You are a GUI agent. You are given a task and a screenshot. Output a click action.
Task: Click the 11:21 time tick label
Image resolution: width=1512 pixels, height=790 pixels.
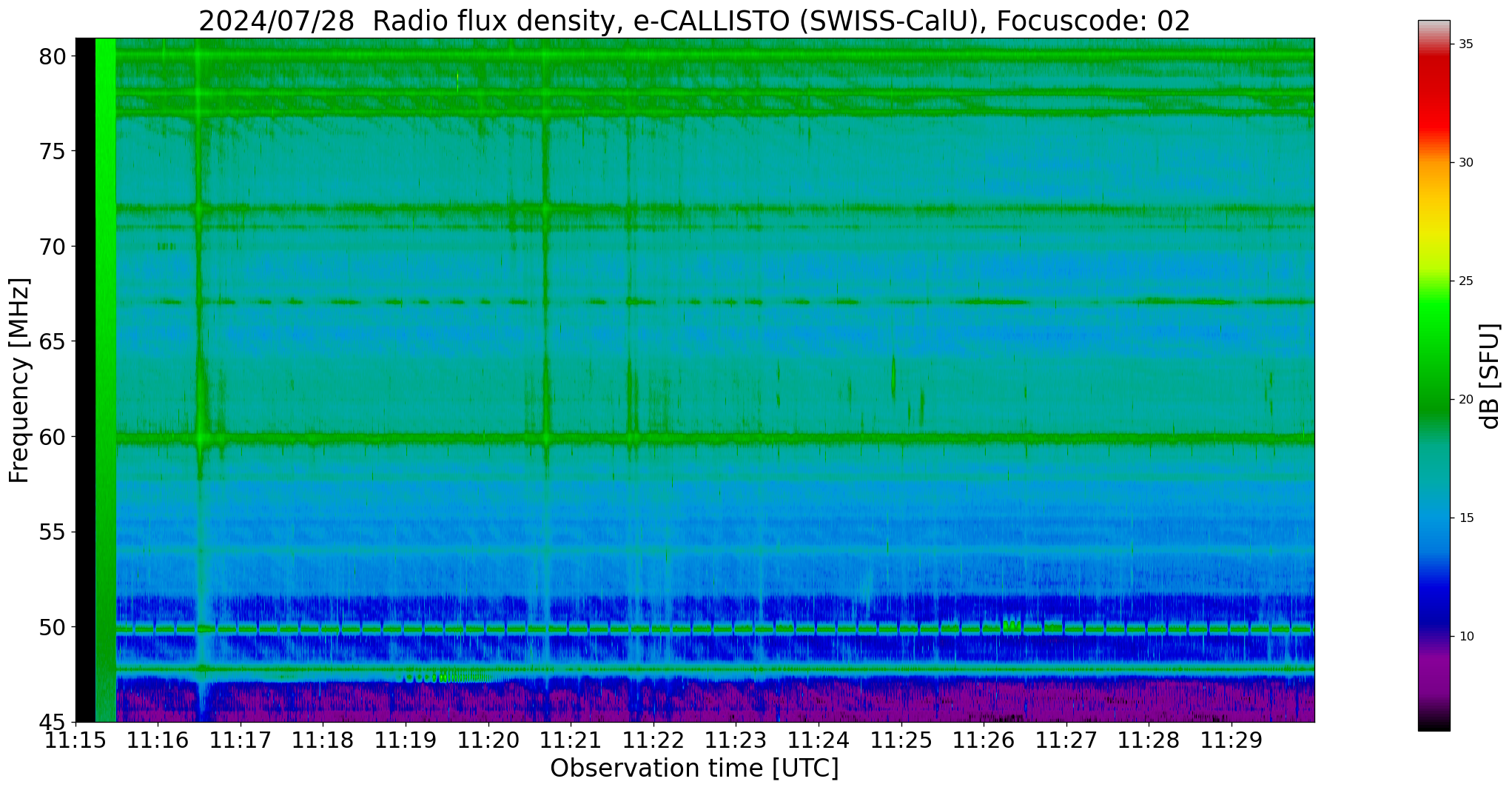pos(571,741)
